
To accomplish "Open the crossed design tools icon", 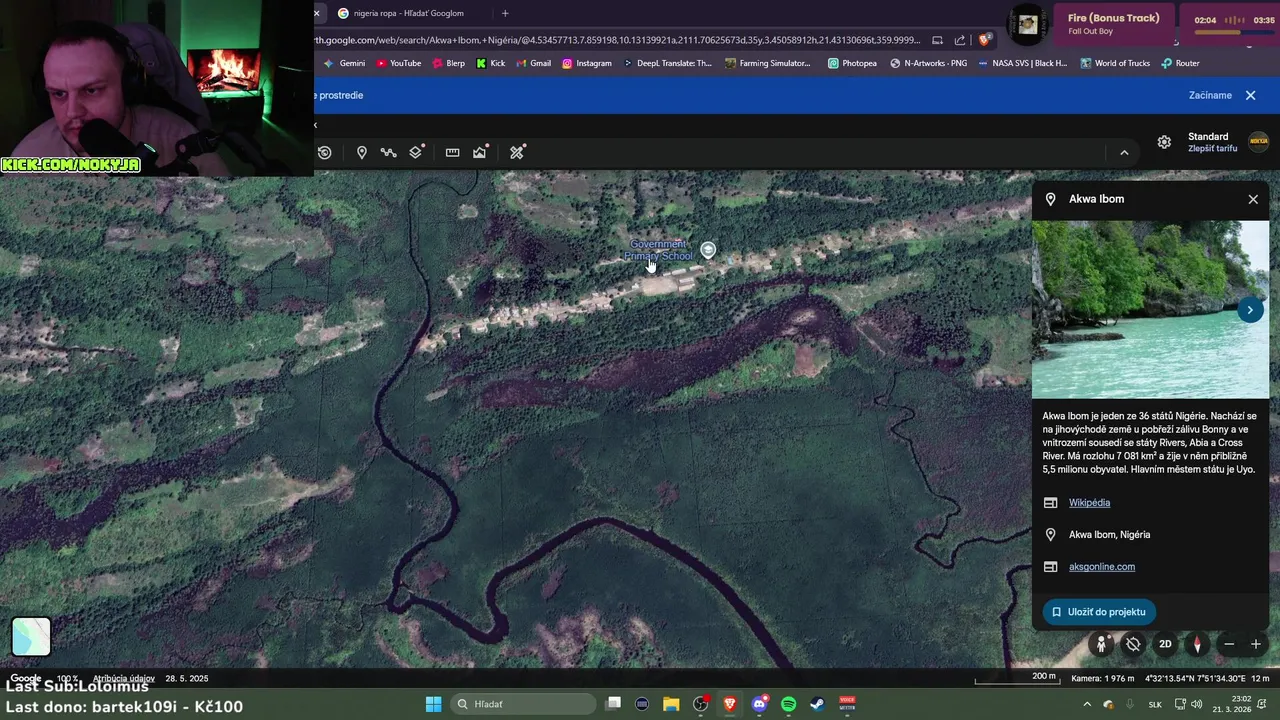I will pos(517,152).
